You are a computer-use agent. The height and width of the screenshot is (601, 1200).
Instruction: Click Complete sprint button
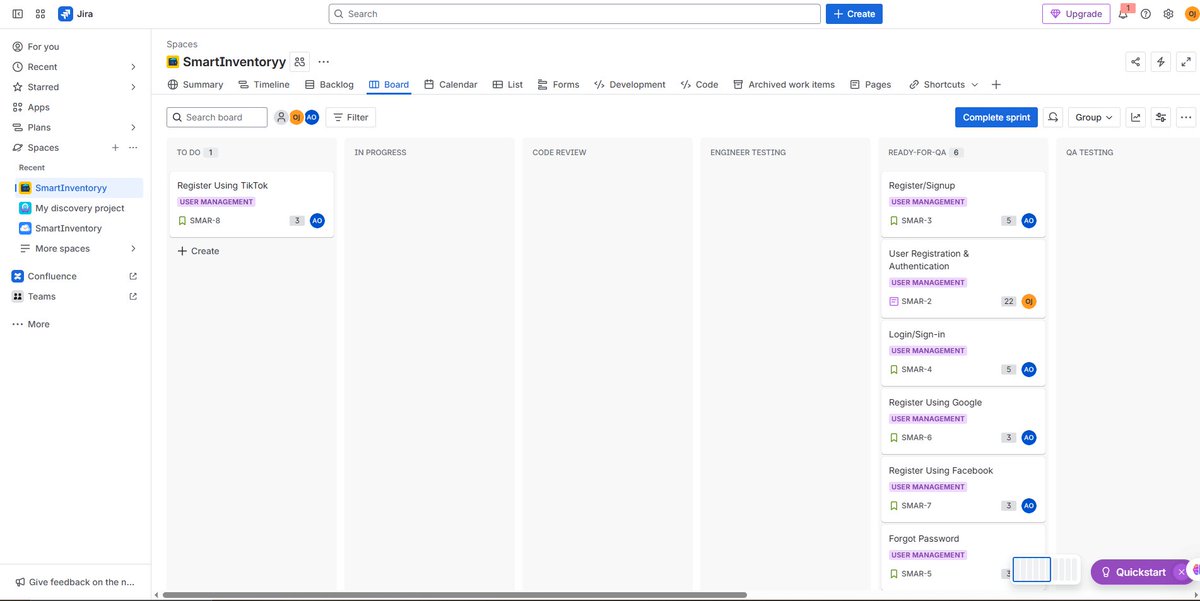point(996,117)
